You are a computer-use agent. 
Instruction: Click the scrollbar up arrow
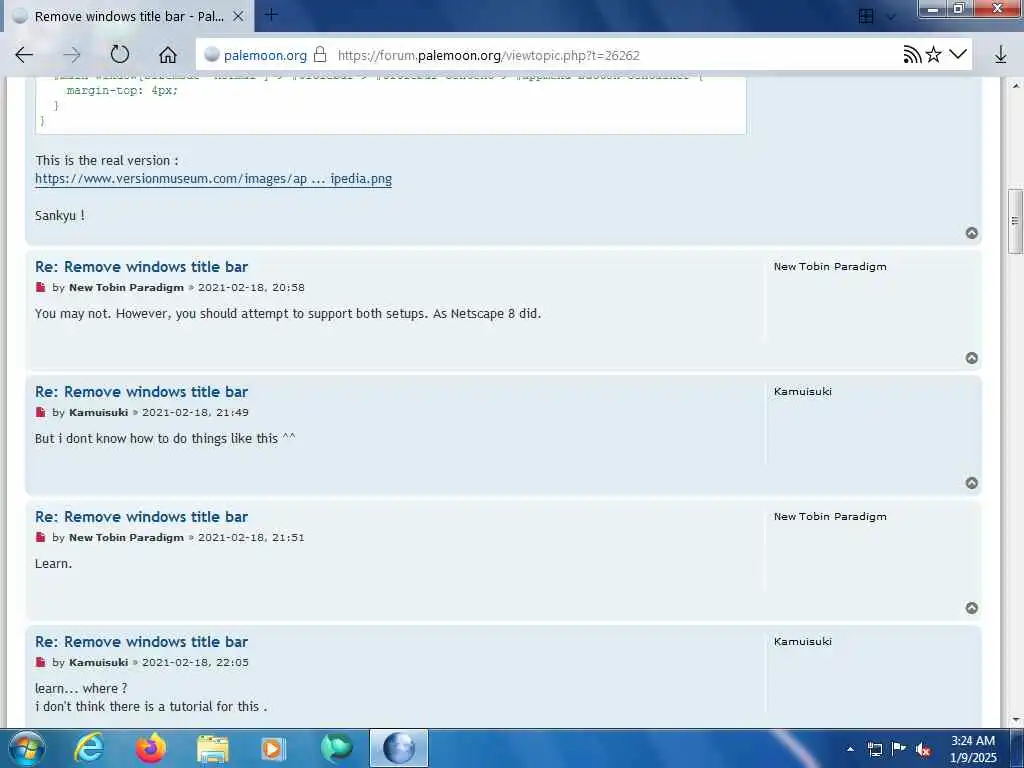pos(1015,85)
